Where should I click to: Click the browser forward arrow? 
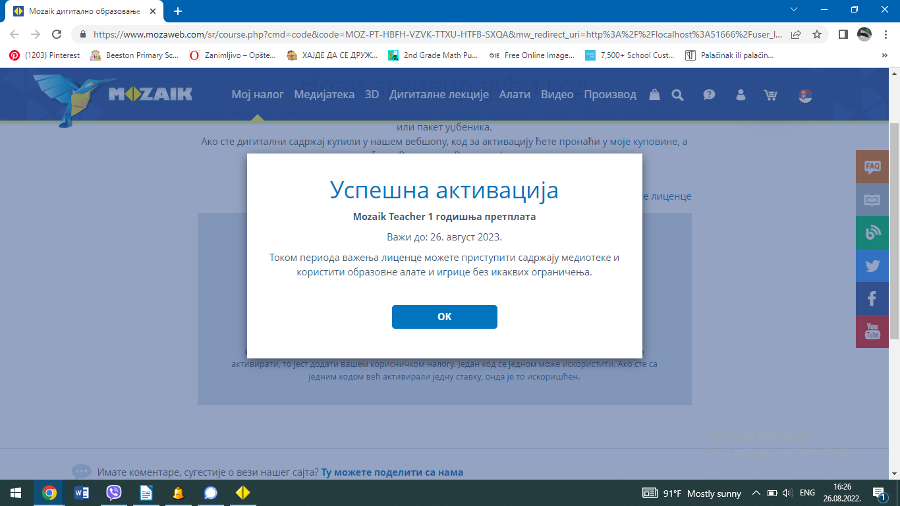pos(36,34)
